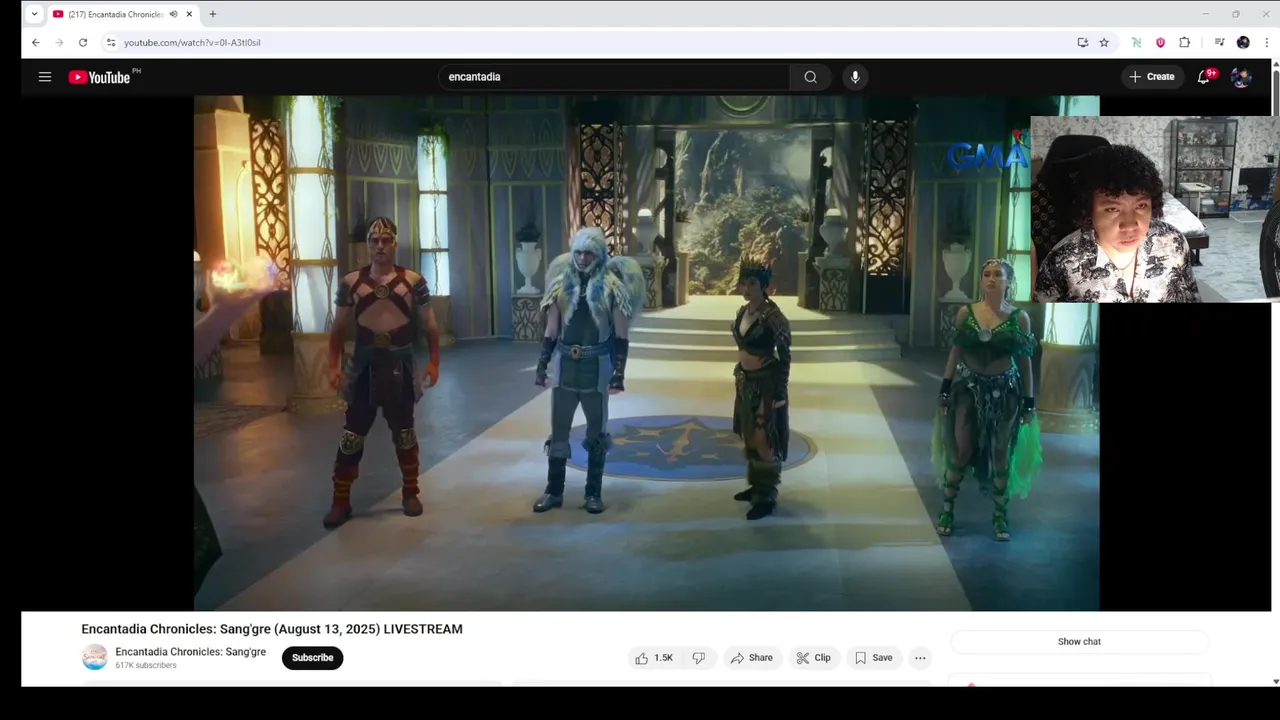
Task: Mute the tab via the audio speaker icon
Action: pos(173,14)
